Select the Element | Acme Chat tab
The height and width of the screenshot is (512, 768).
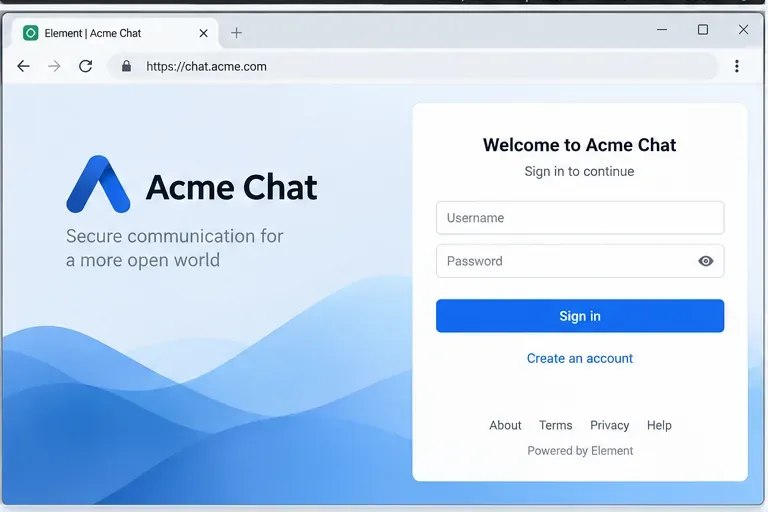pyautogui.click(x=115, y=33)
